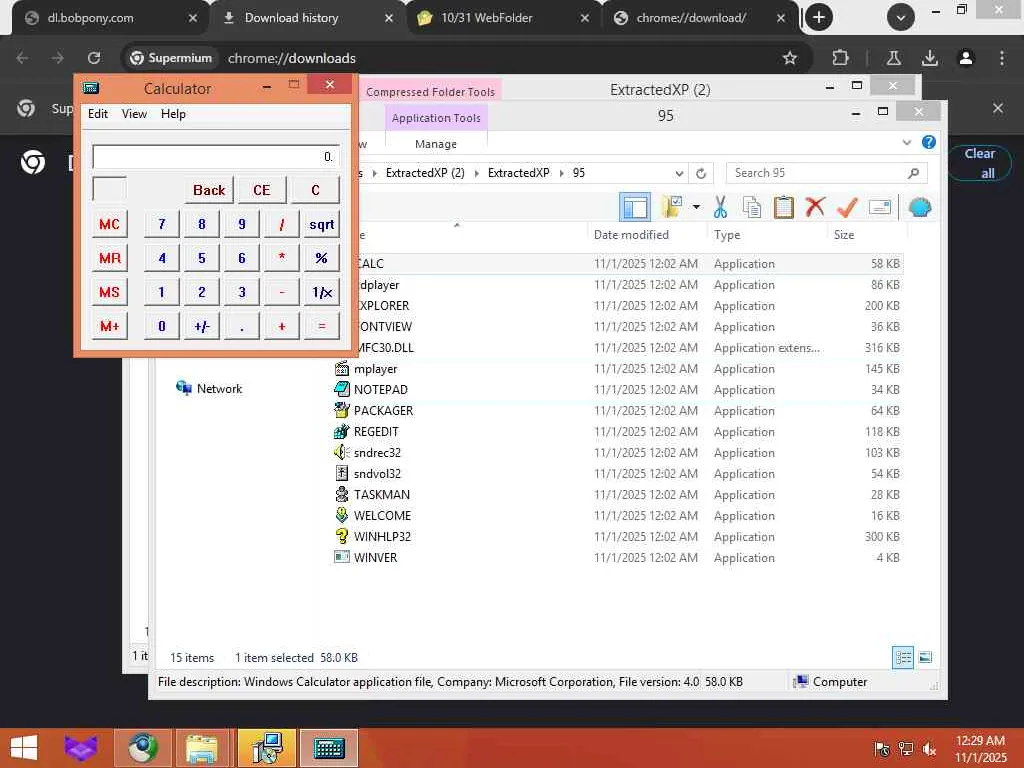Click the MC memory clear button

109,224
